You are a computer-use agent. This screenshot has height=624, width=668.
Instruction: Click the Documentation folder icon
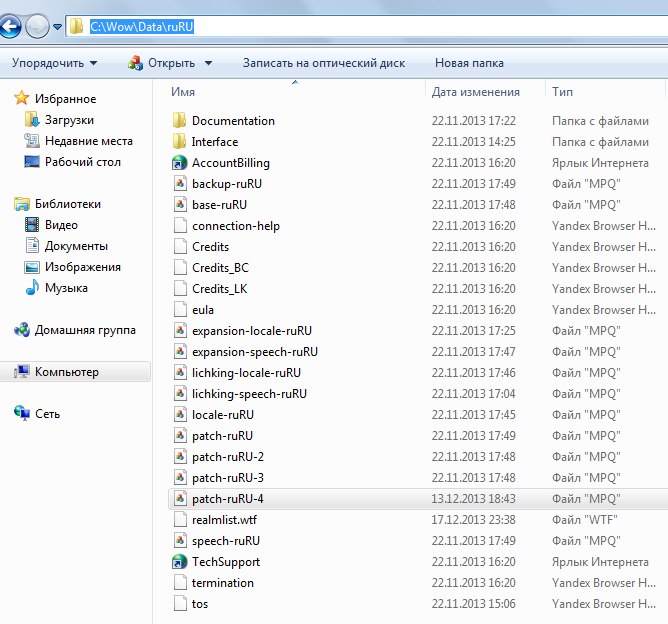coord(180,120)
